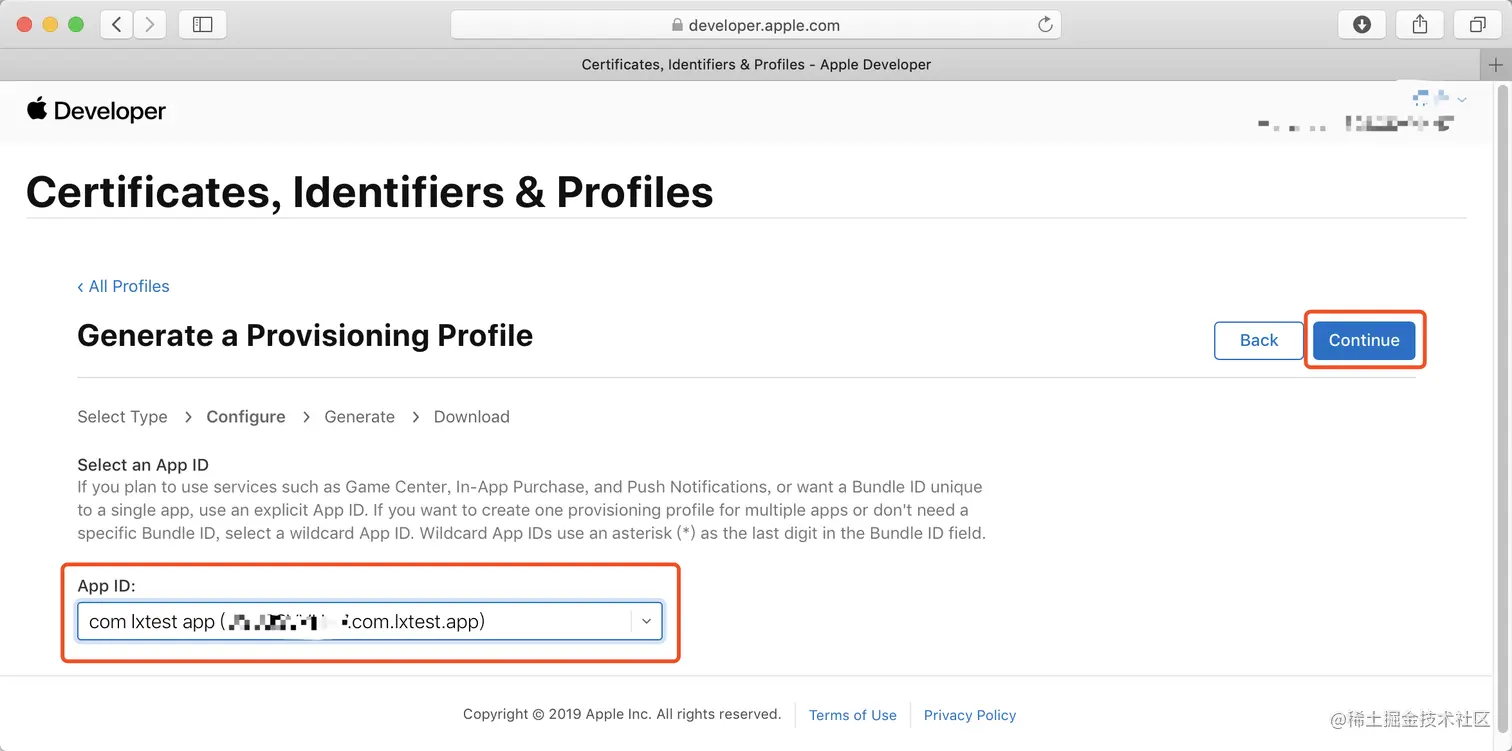Open the Privacy Policy link

[969, 715]
